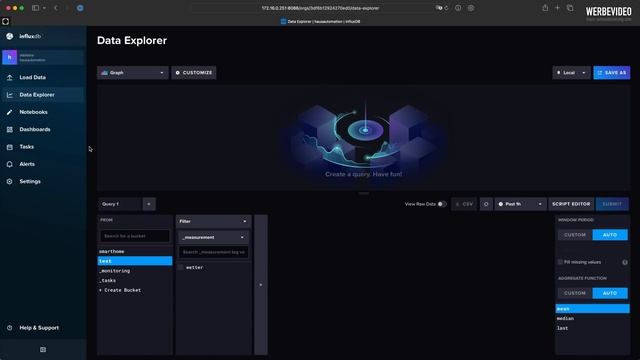Select the test bucket
The height and width of the screenshot is (360, 640).
(135, 261)
